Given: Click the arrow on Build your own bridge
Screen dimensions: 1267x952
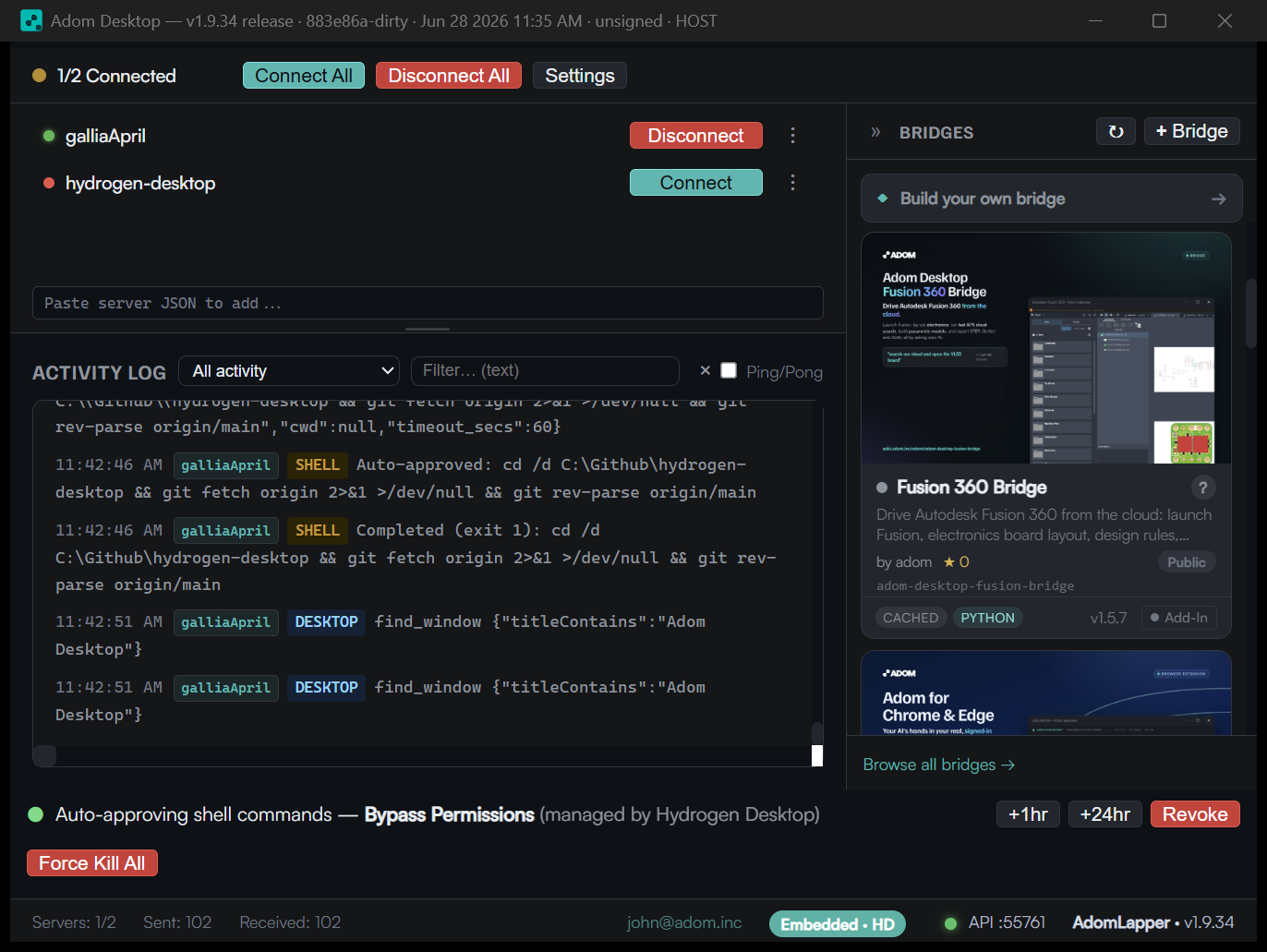Looking at the screenshot, I should pyautogui.click(x=1219, y=199).
